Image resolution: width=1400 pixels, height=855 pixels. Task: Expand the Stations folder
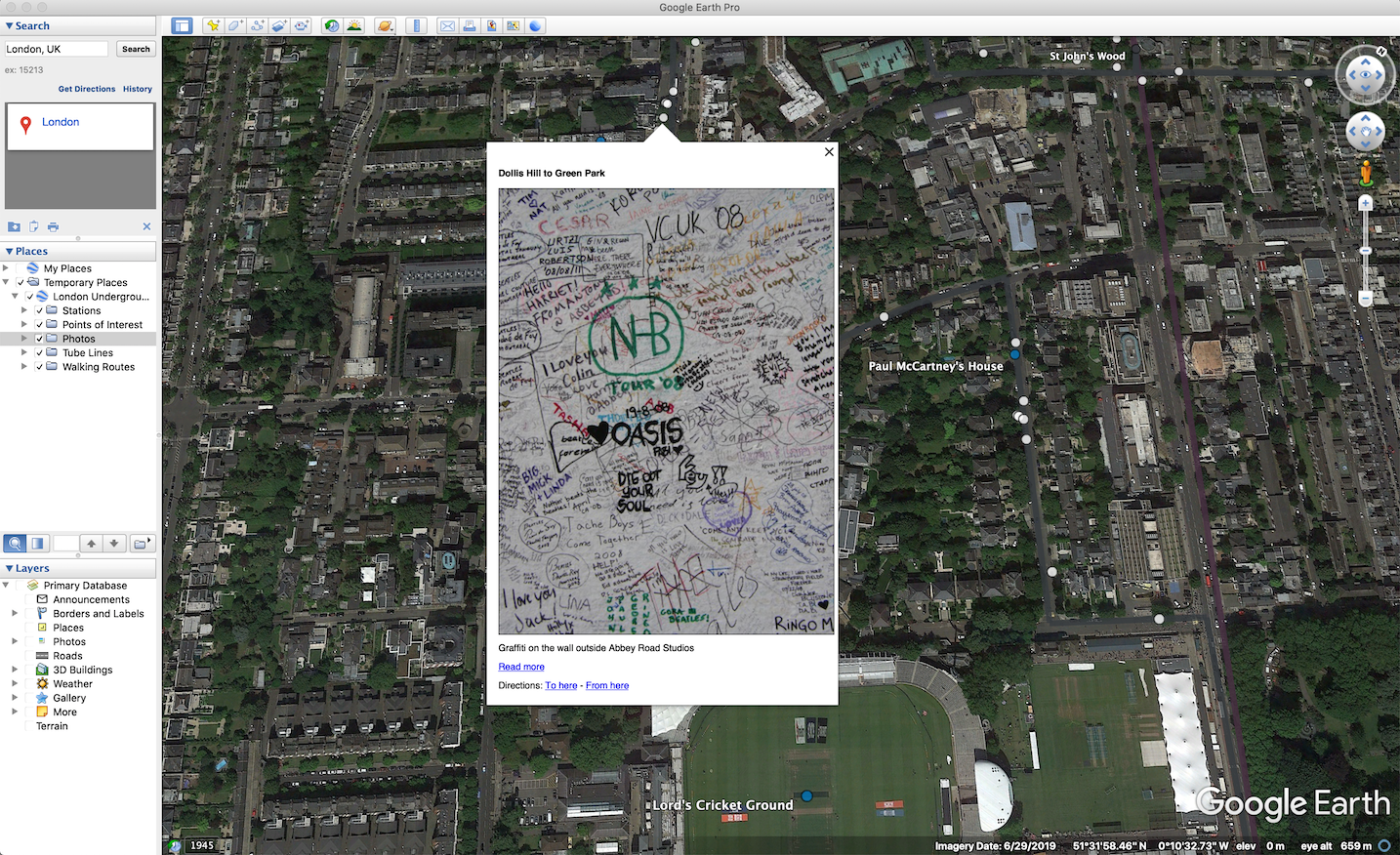tap(24, 310)
